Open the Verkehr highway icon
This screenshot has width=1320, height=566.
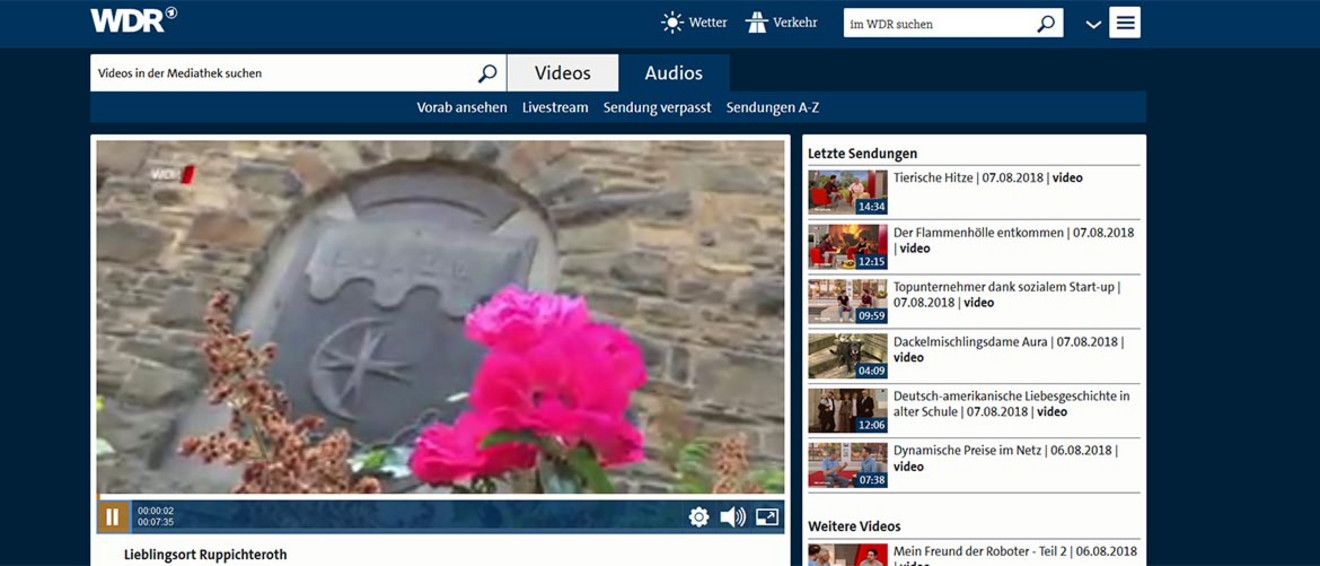coord(757,22)
